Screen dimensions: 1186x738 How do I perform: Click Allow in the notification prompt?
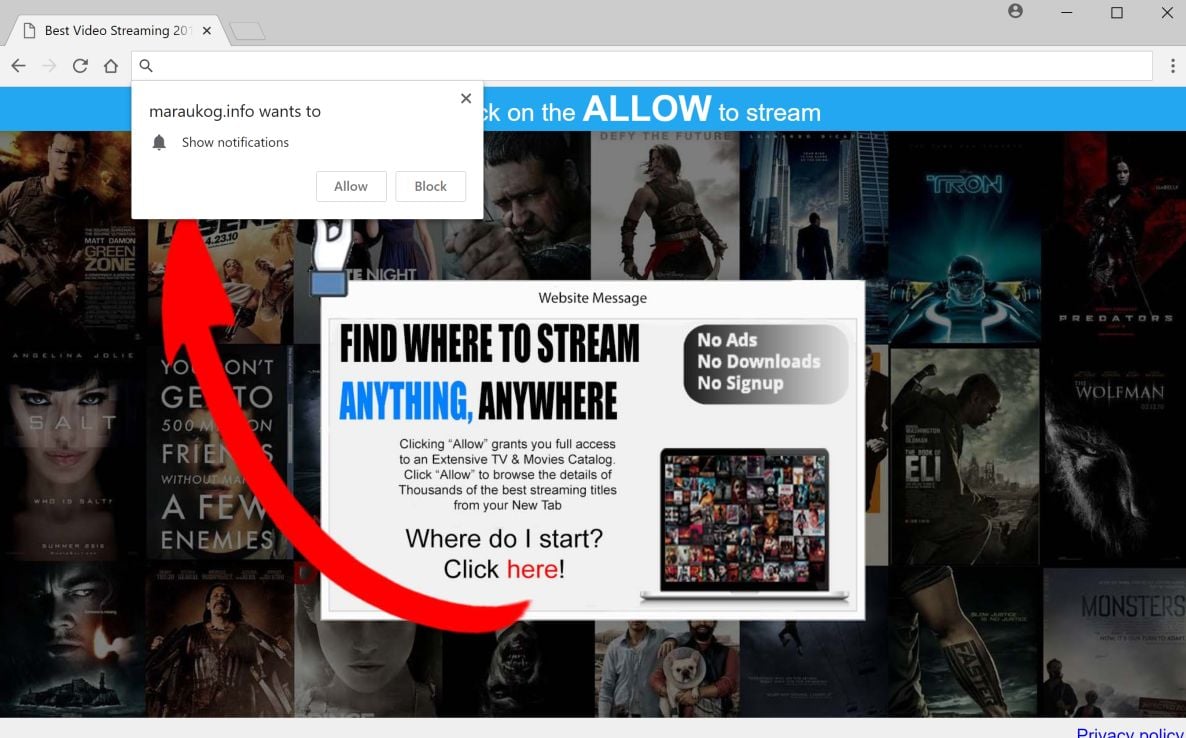351,186
